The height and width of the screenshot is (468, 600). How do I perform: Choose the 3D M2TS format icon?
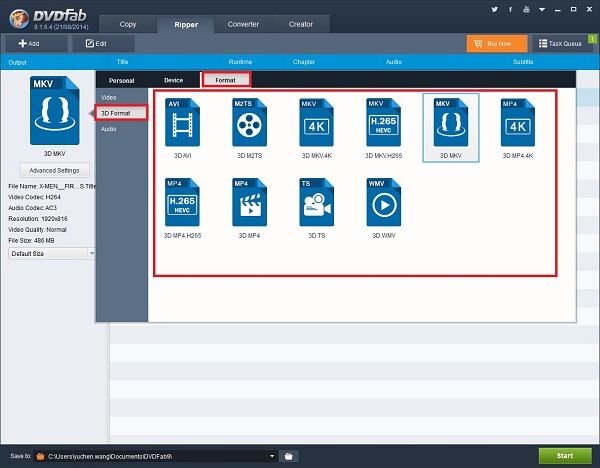coord(249,122)
